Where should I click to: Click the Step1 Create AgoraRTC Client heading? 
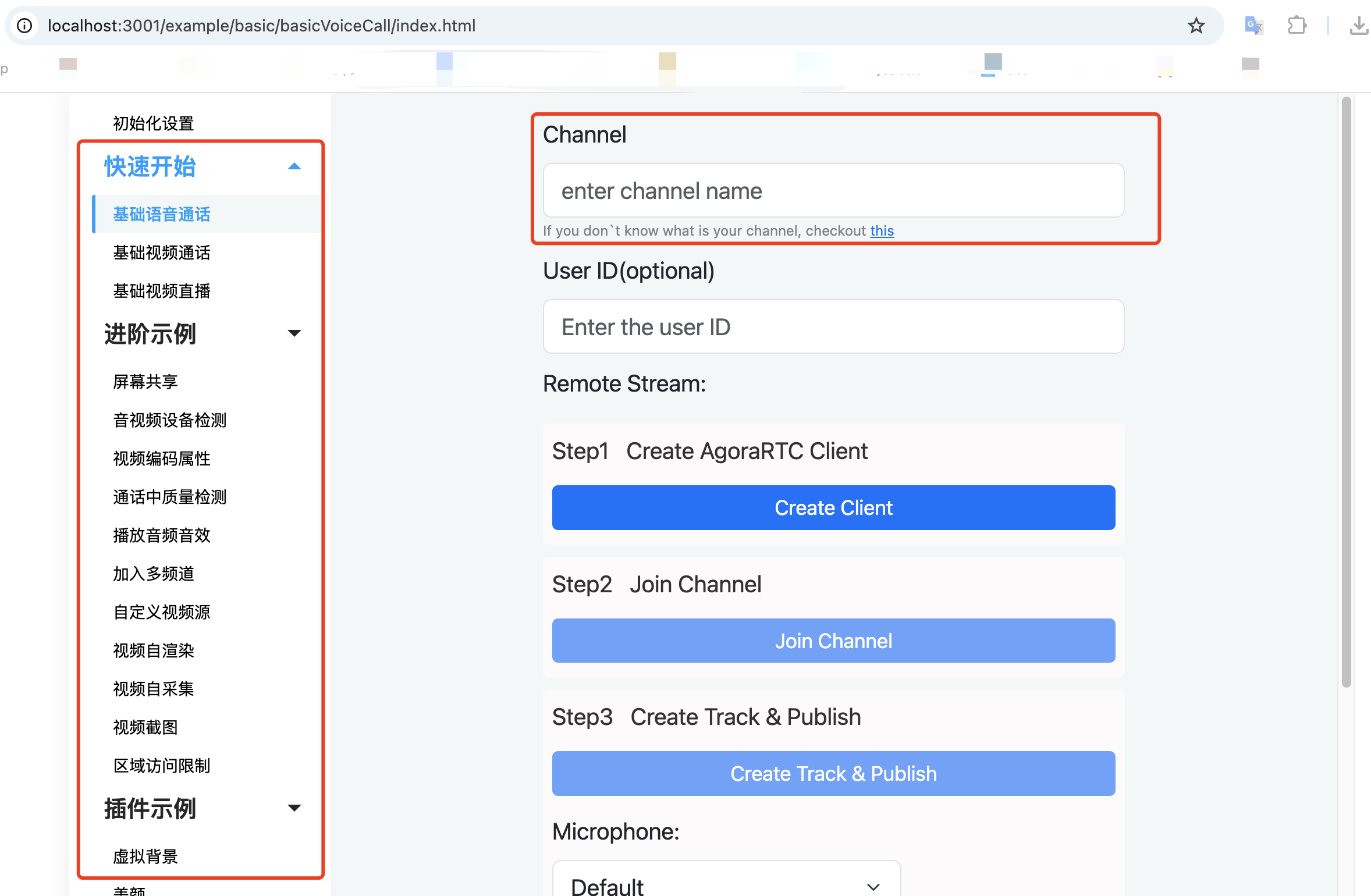click(709, 451)
